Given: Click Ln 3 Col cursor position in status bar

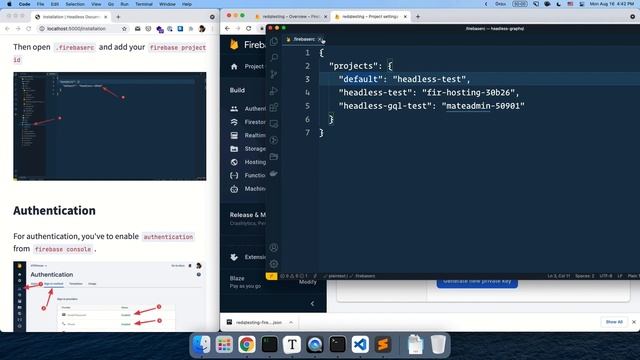Looking at the screenshot, I should pos(558,276).
